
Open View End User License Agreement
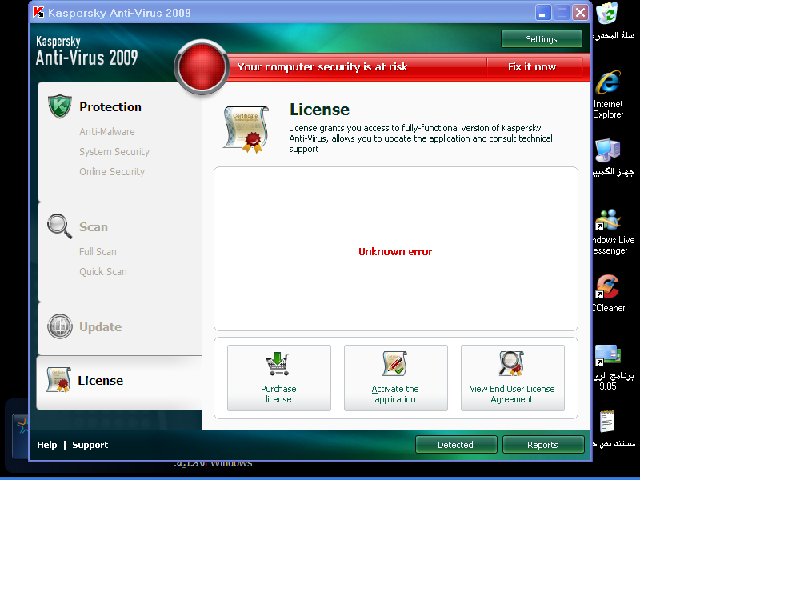512,378
